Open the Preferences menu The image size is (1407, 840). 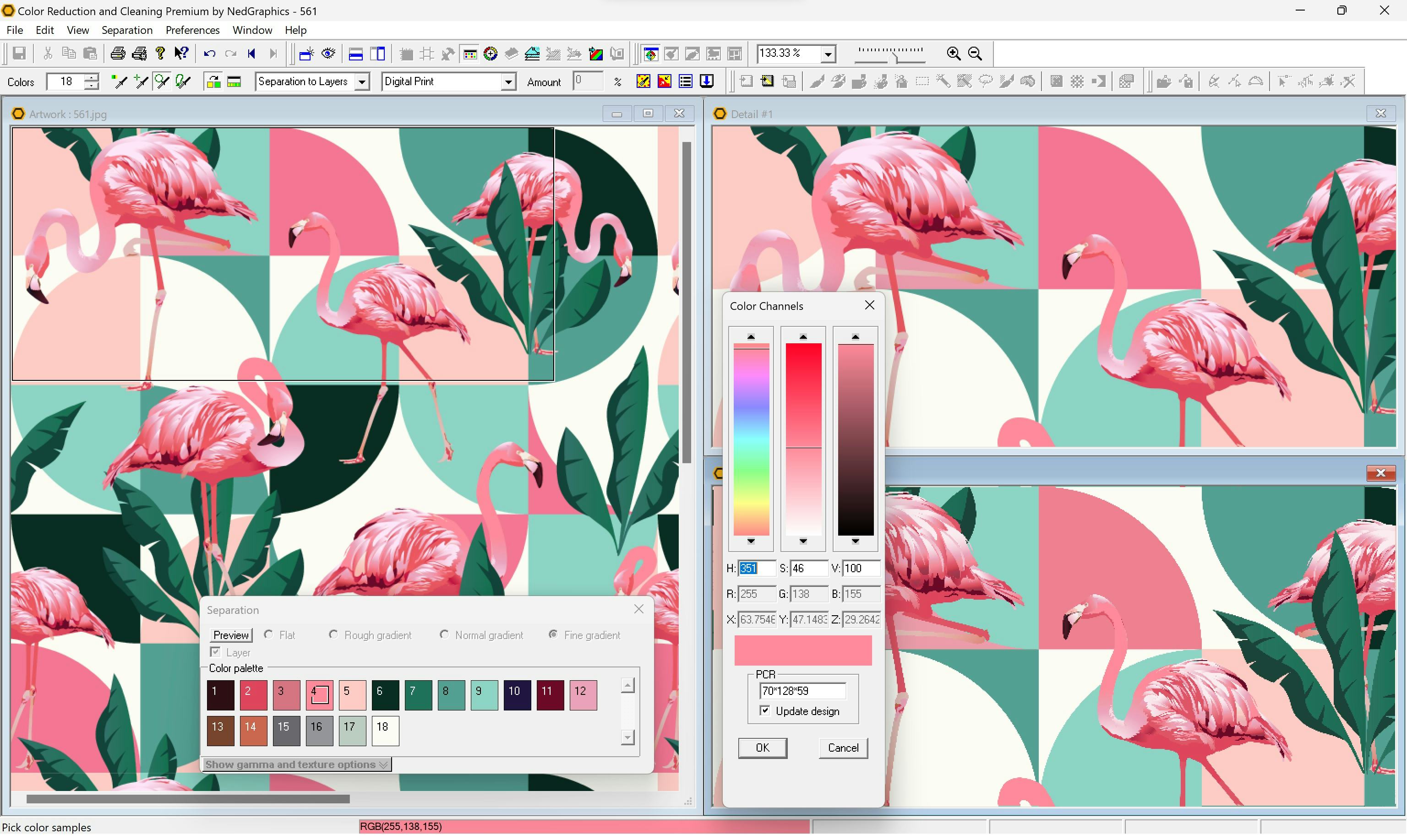[192, 30]
